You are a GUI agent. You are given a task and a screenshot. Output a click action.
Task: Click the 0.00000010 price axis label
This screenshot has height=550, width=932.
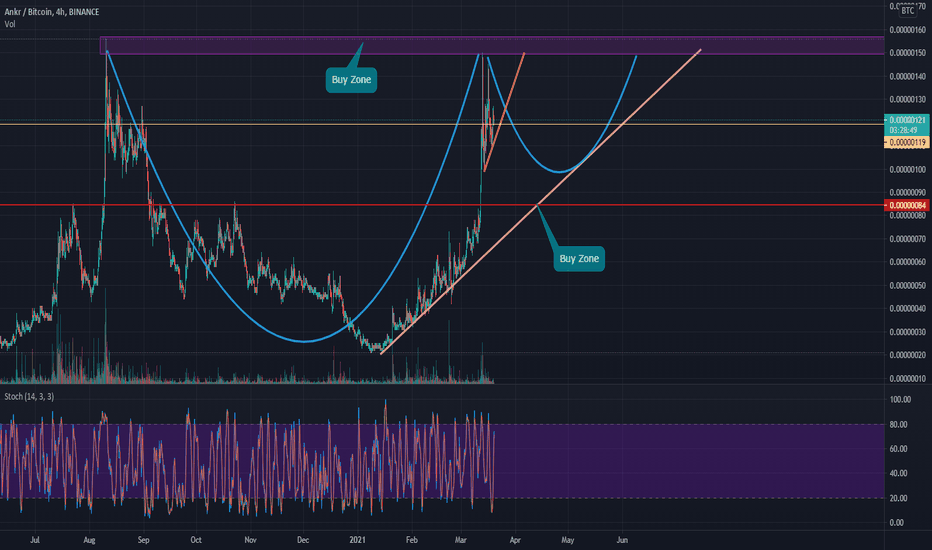908,378
